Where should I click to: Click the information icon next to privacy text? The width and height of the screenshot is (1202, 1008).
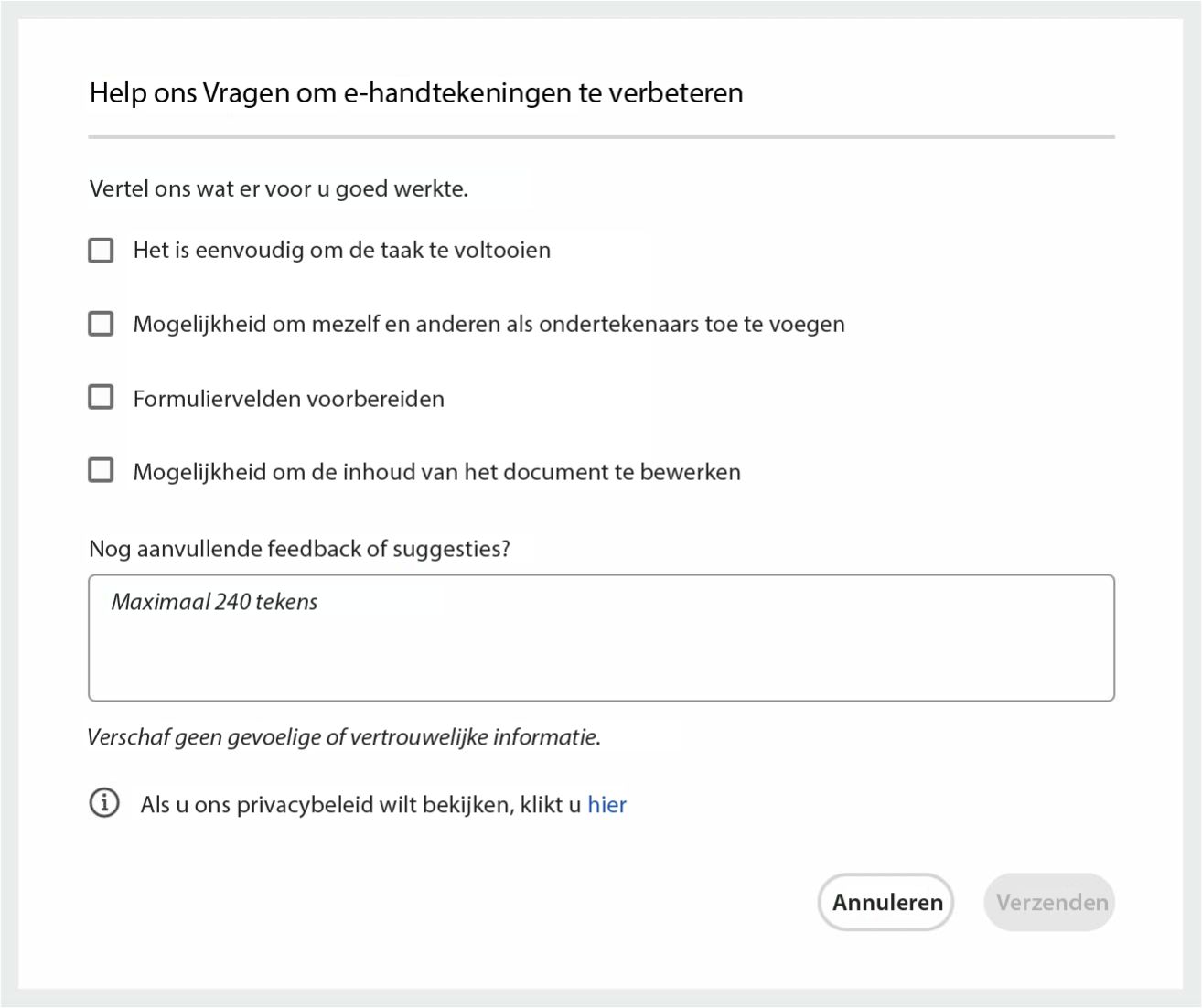click(105, 804)
